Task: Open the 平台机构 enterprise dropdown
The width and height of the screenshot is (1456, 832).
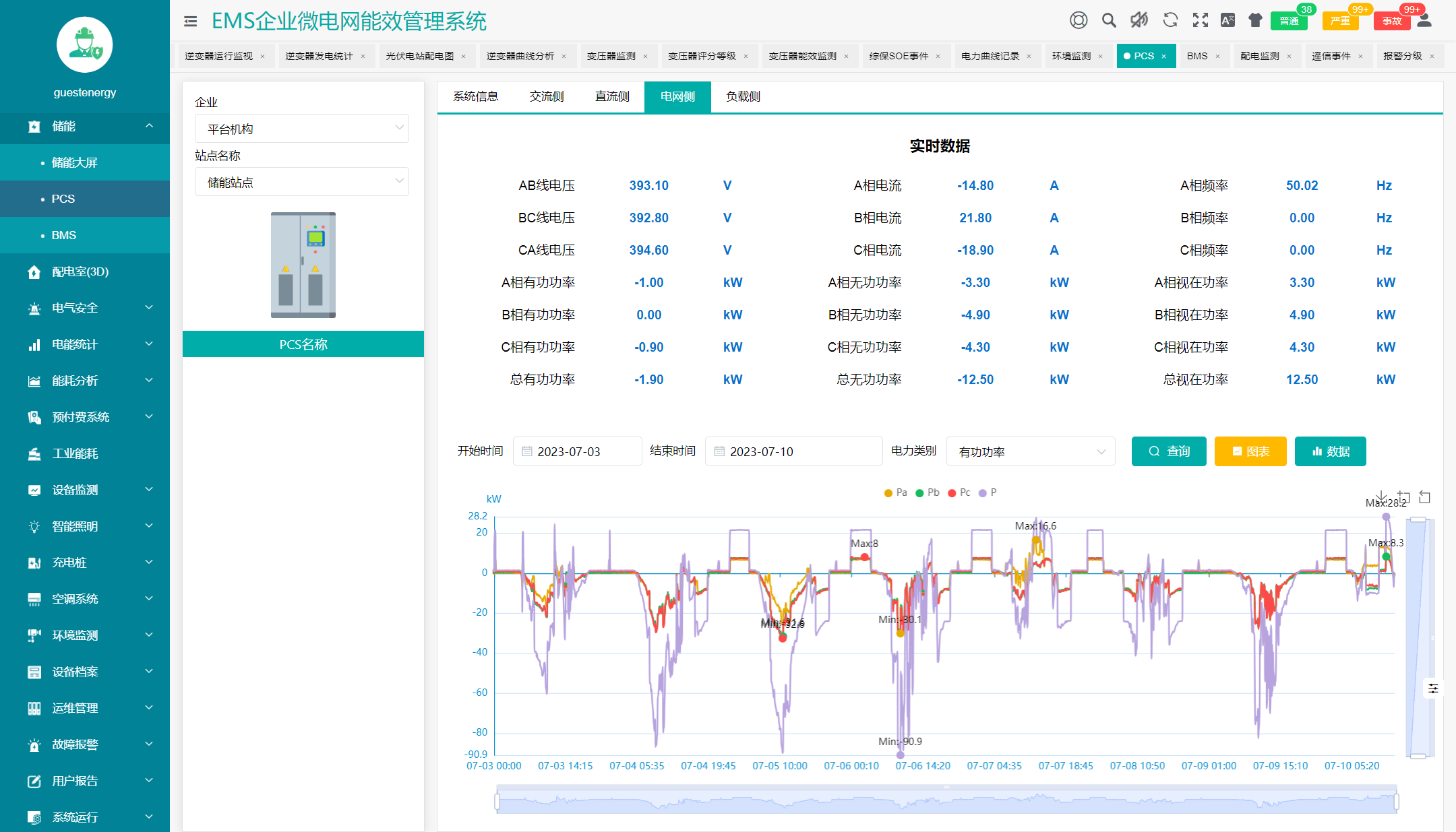Action: [301, 129]
